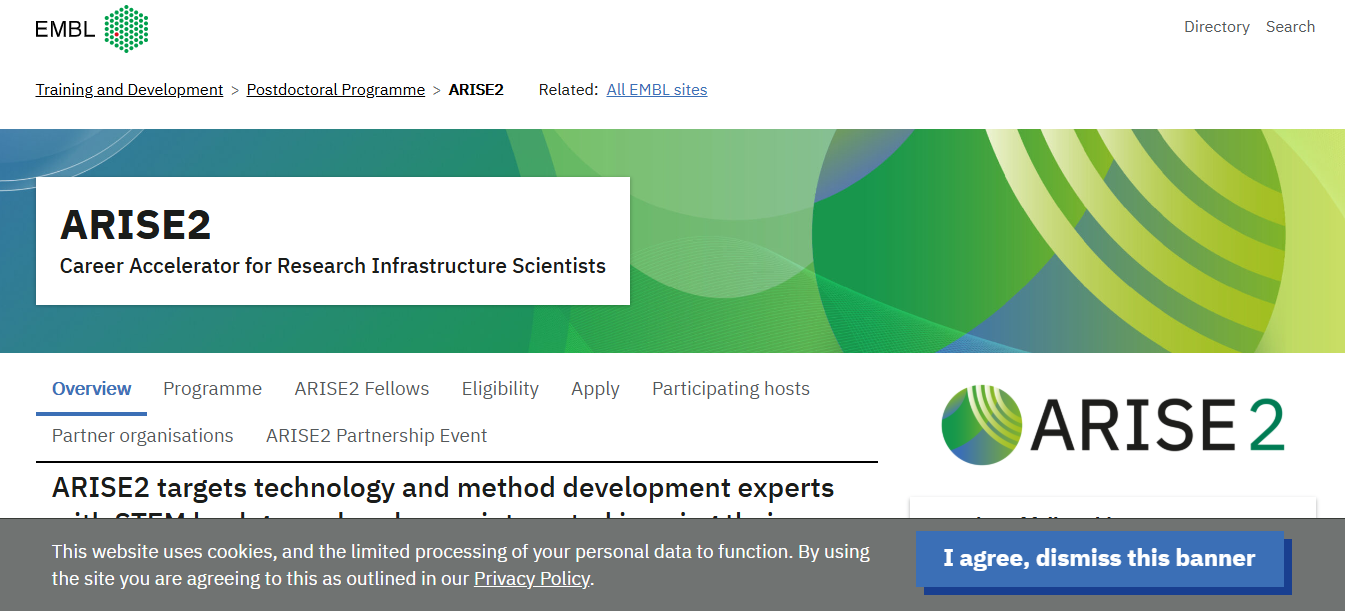This screenshot has height=611, width=1345.
Task: Open the Partner organisations tab
Action: tap(142, 436)
